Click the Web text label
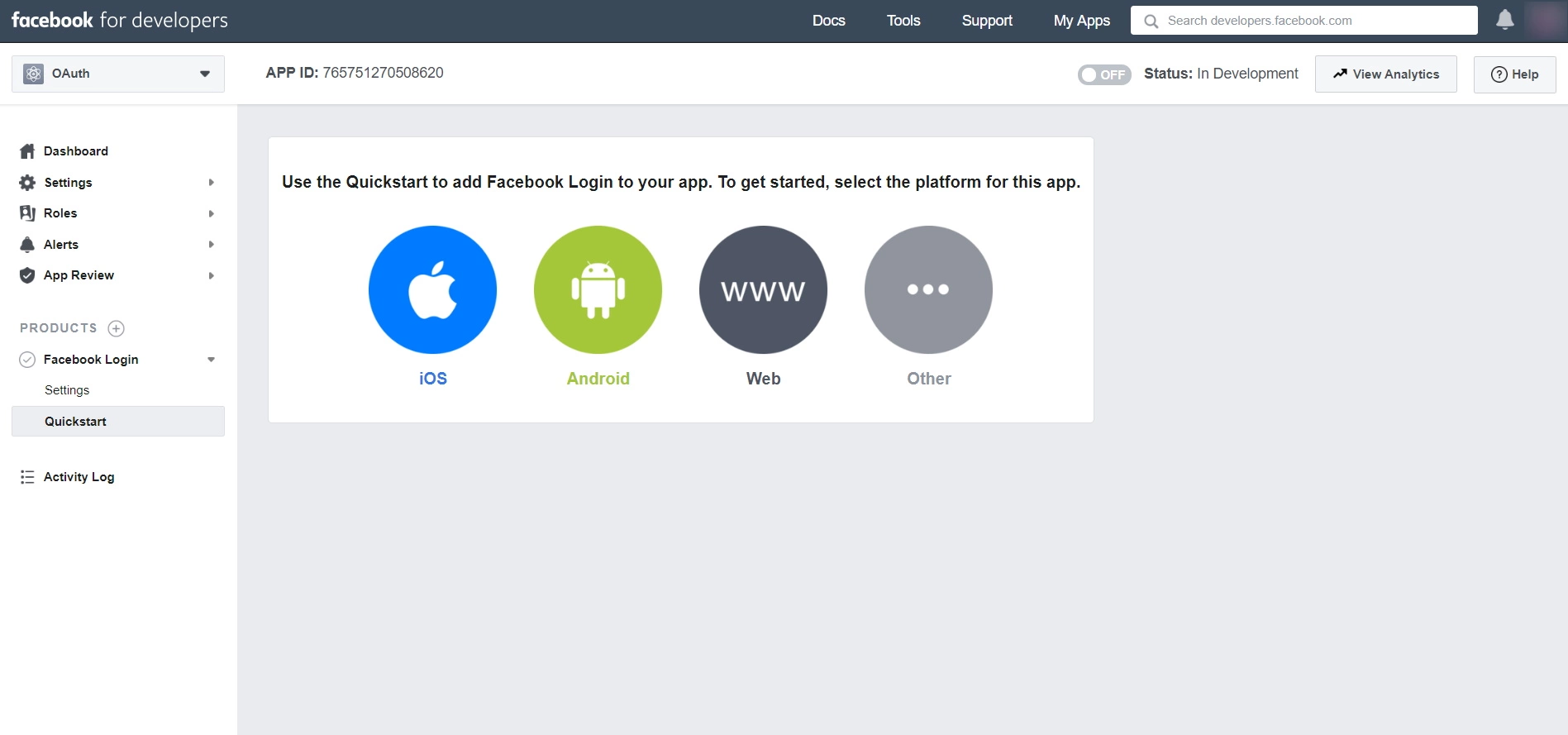1568x735 pixels. tap(764, 379)
